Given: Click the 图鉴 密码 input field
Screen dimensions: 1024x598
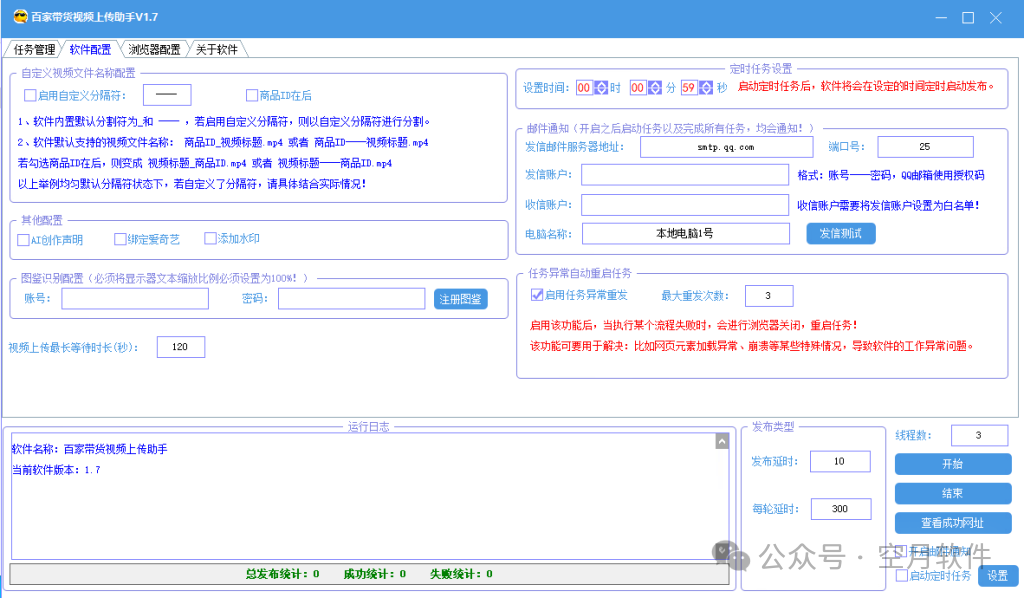Looking at the screenshot, I should click(x=351, y=298).
